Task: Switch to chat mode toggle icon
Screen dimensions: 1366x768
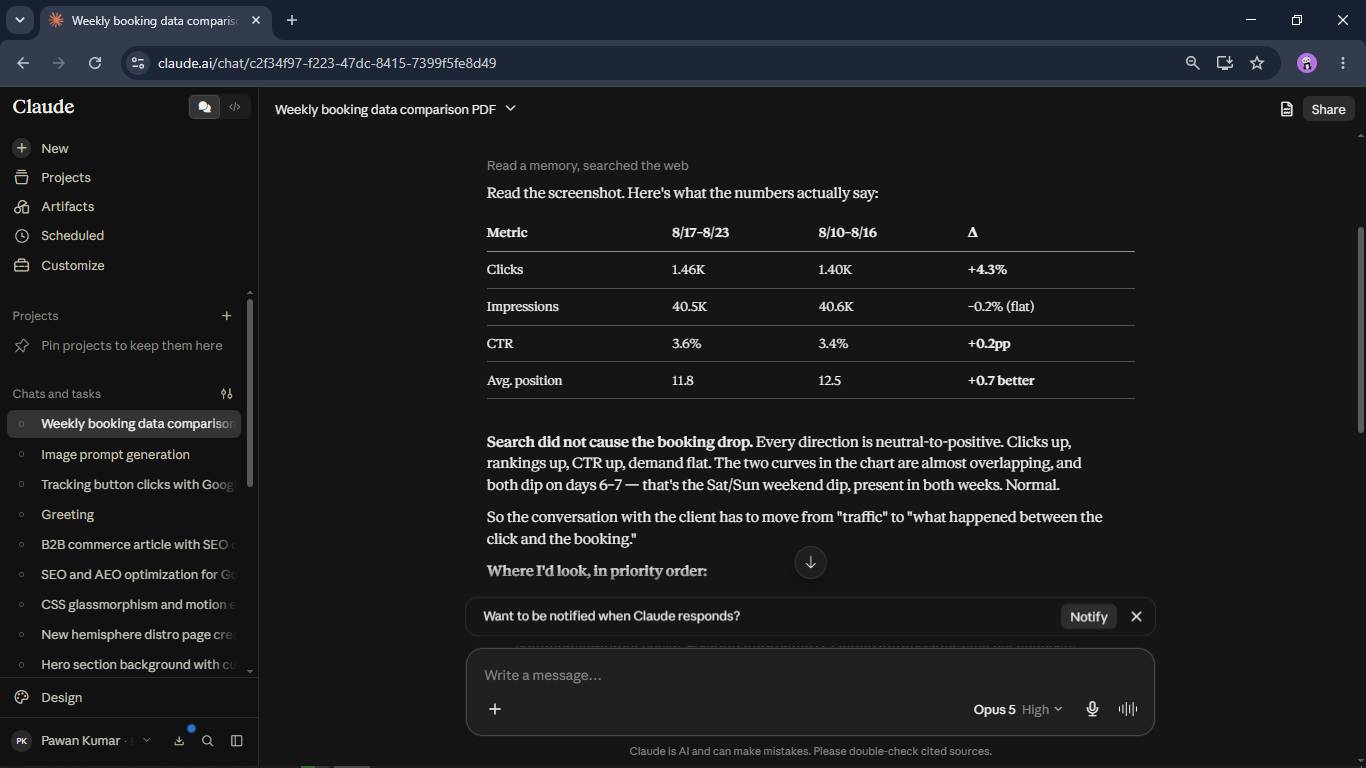Action: (204, 107)
